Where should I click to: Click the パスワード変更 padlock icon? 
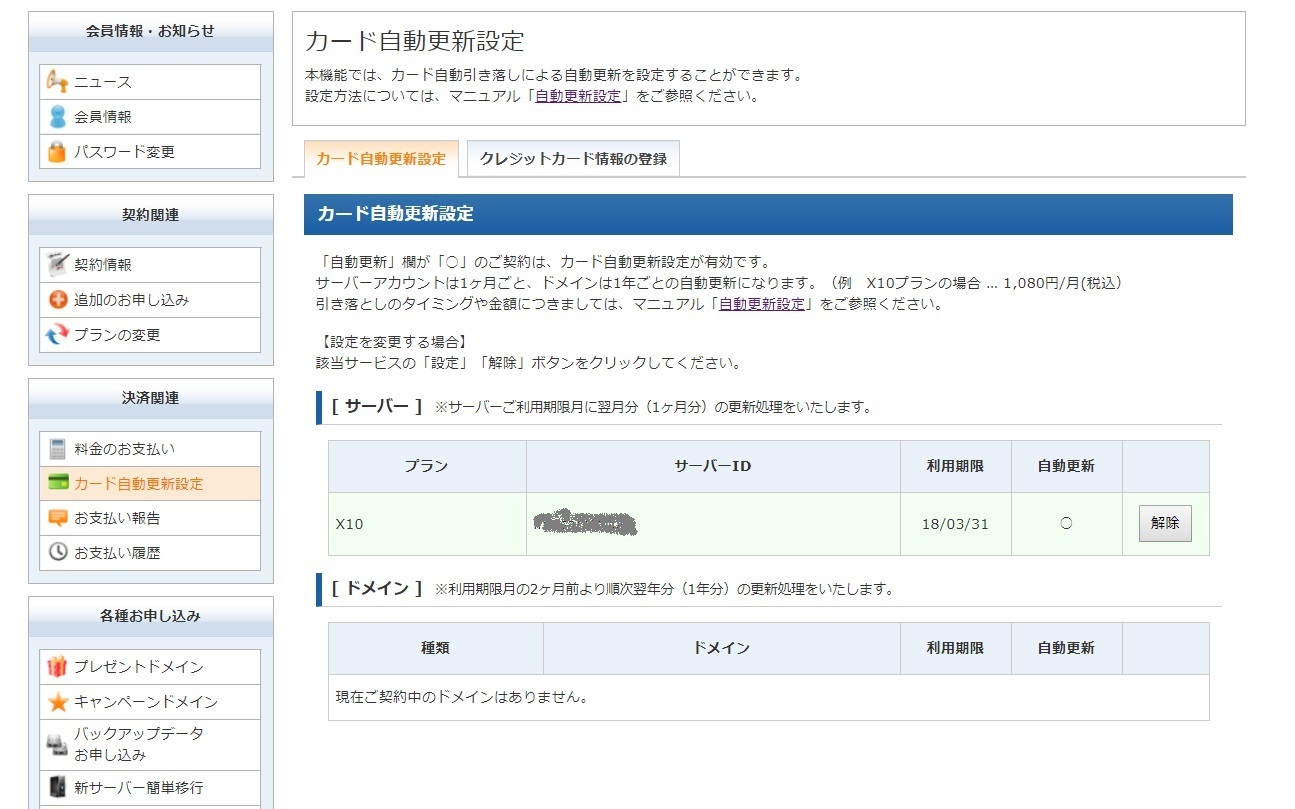pyautogui.click(x=57, y=152)
